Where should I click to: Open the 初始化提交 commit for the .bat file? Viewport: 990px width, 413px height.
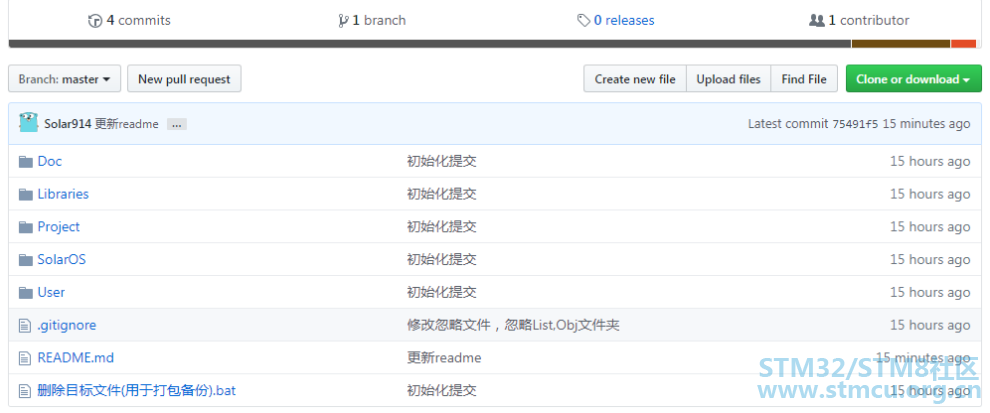point(441,391)
